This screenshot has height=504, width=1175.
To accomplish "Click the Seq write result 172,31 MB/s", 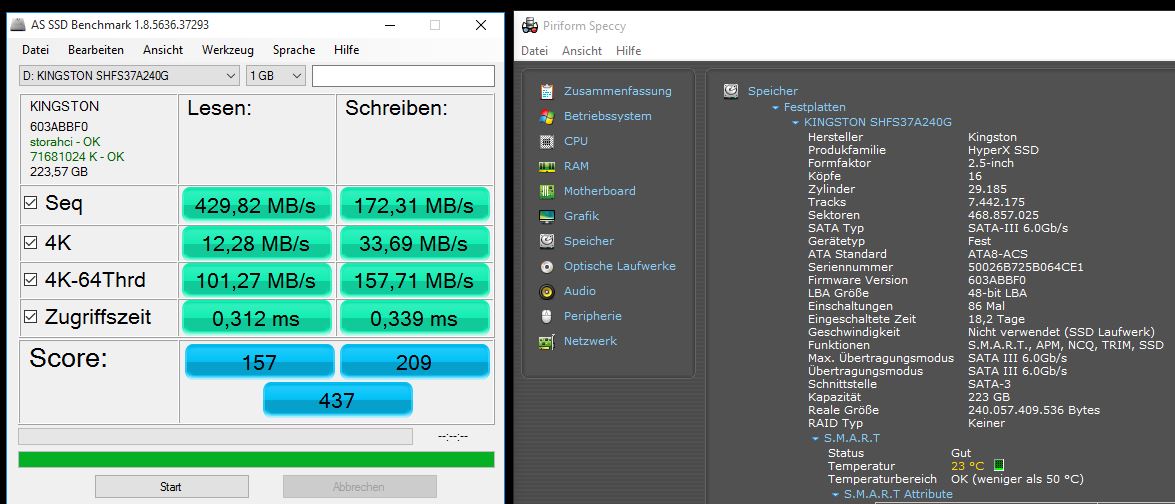I will (x=414, y=205).
